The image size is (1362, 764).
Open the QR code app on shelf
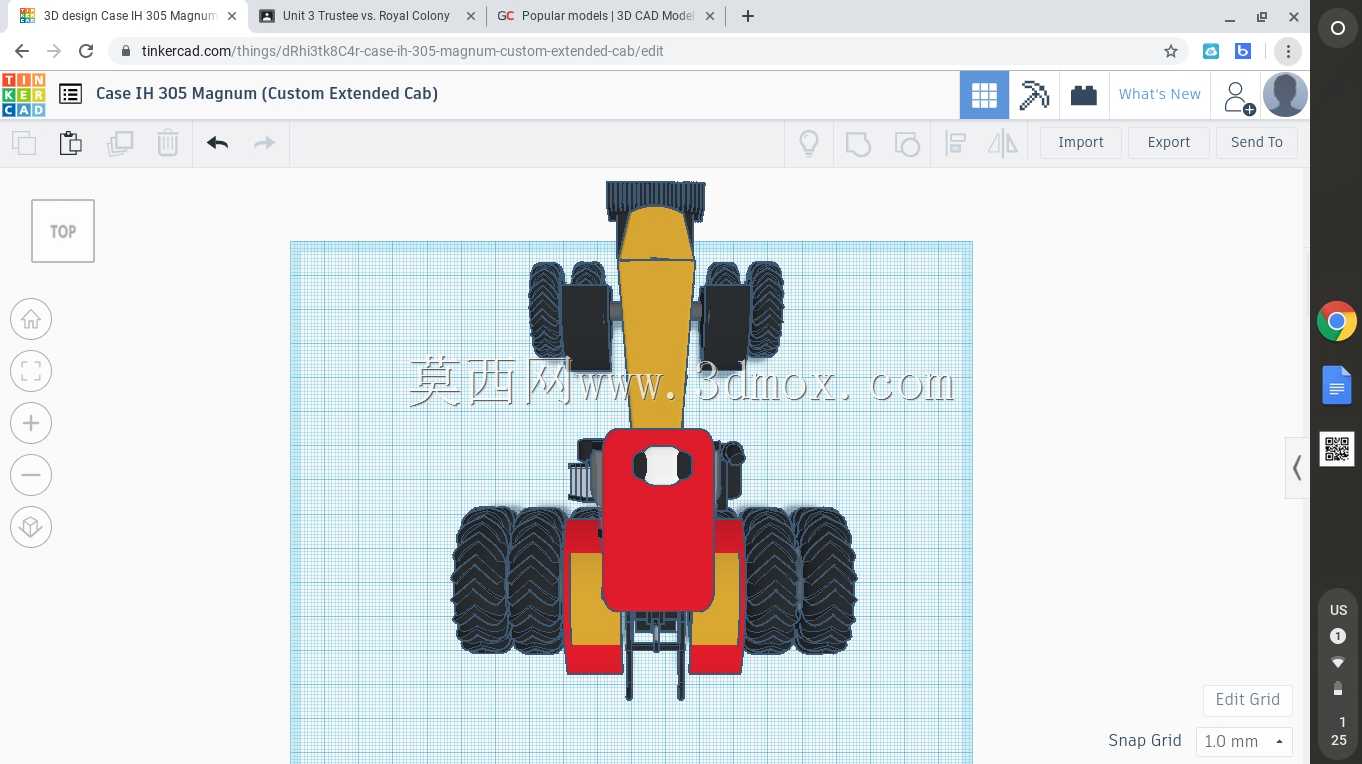(x=1337, y=449)
